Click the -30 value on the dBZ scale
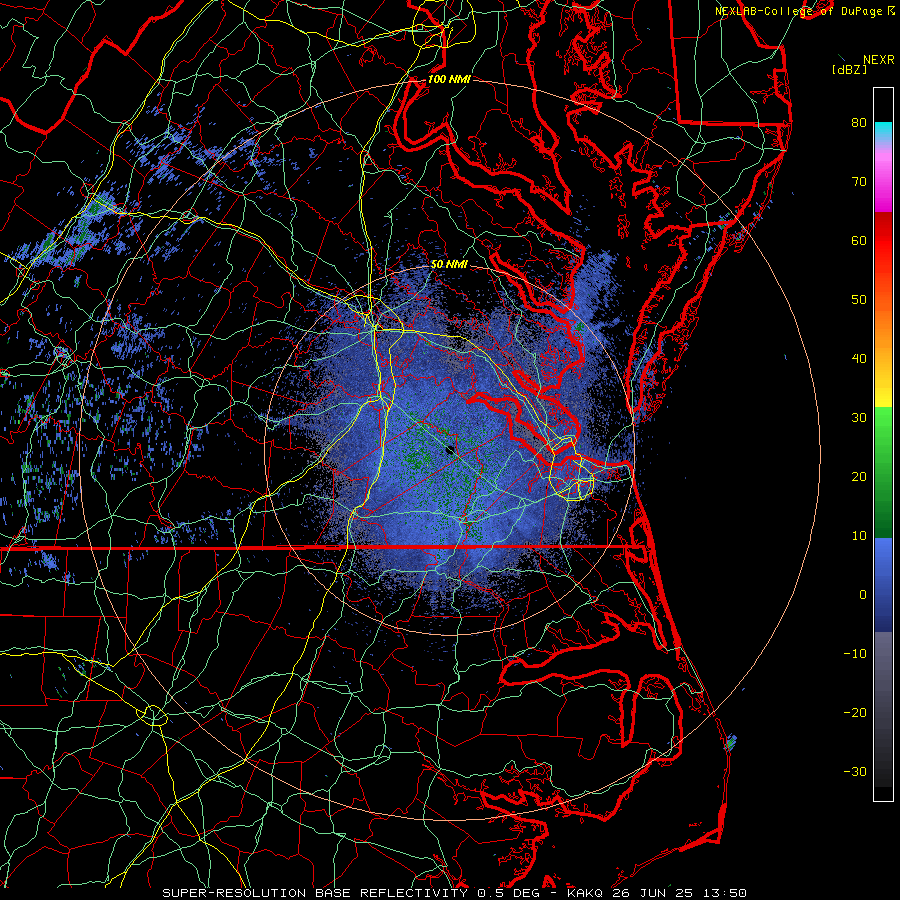The height and width of the screenshot is (900, 900). coord(855,771)
